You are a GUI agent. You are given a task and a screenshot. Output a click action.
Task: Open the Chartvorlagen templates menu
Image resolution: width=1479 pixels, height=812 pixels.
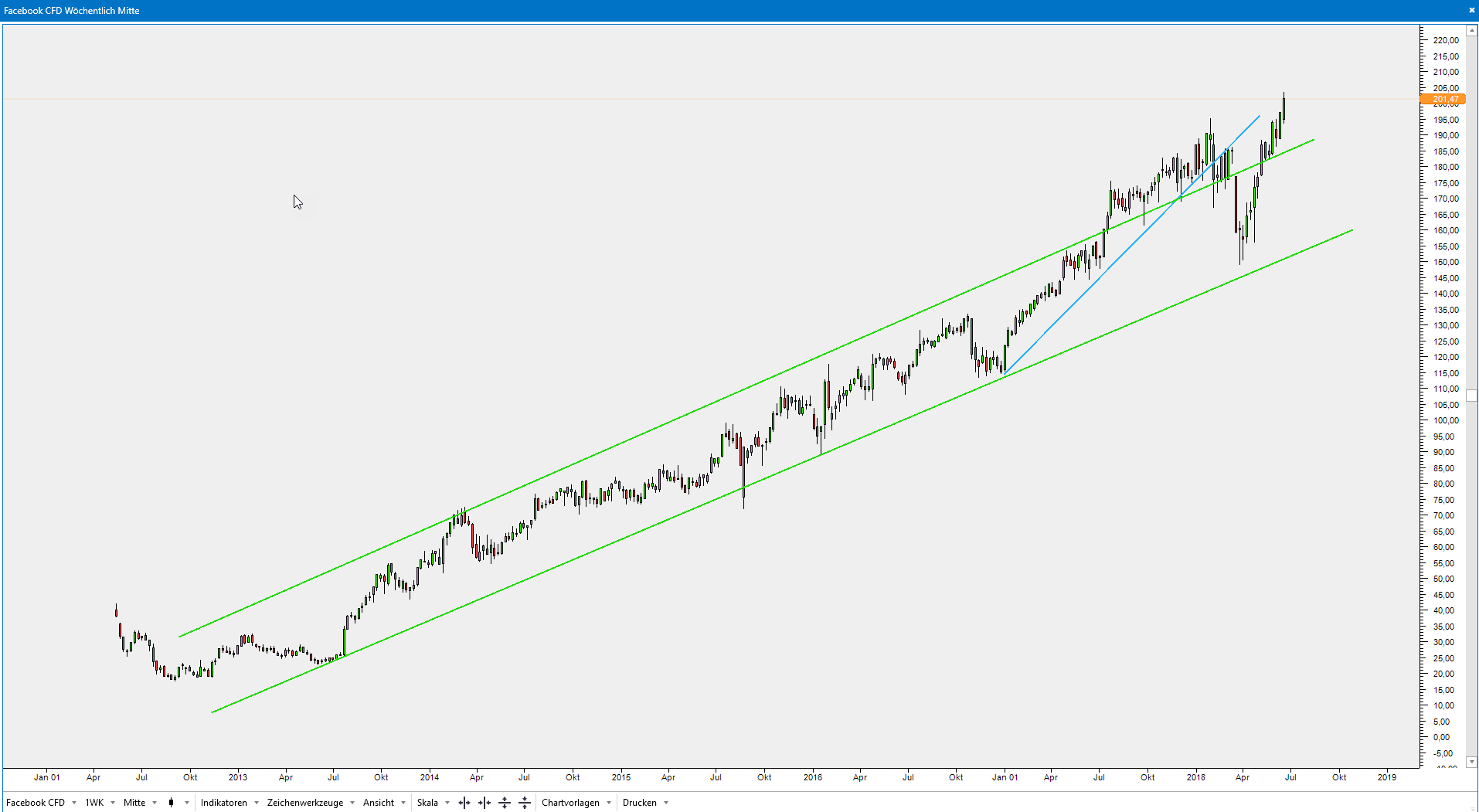pyautogui.click(x=576, y=803)
